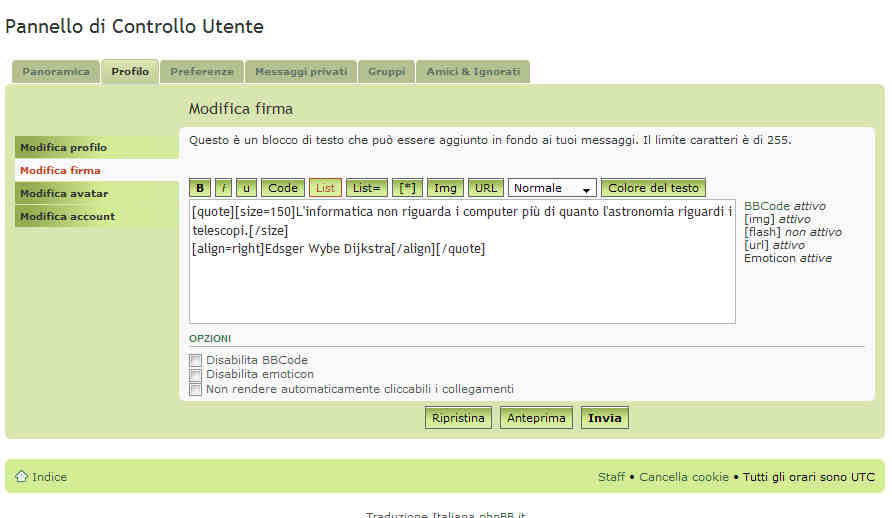Click the Traduzione Italiana phpBB.it credit text
This screenshot has height=518, width=892.
[446, 514]
